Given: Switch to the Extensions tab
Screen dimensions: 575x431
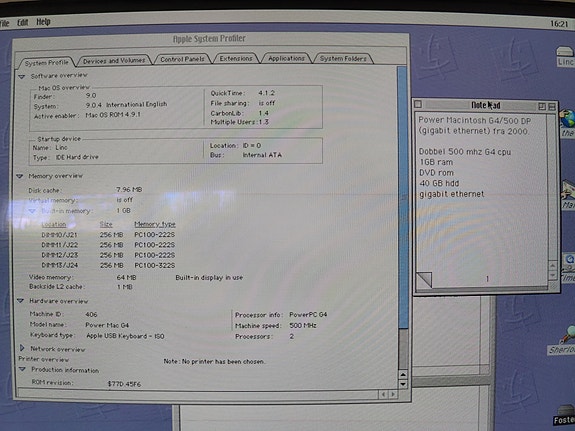Looking at the screenshot, I should coord(236,58).
